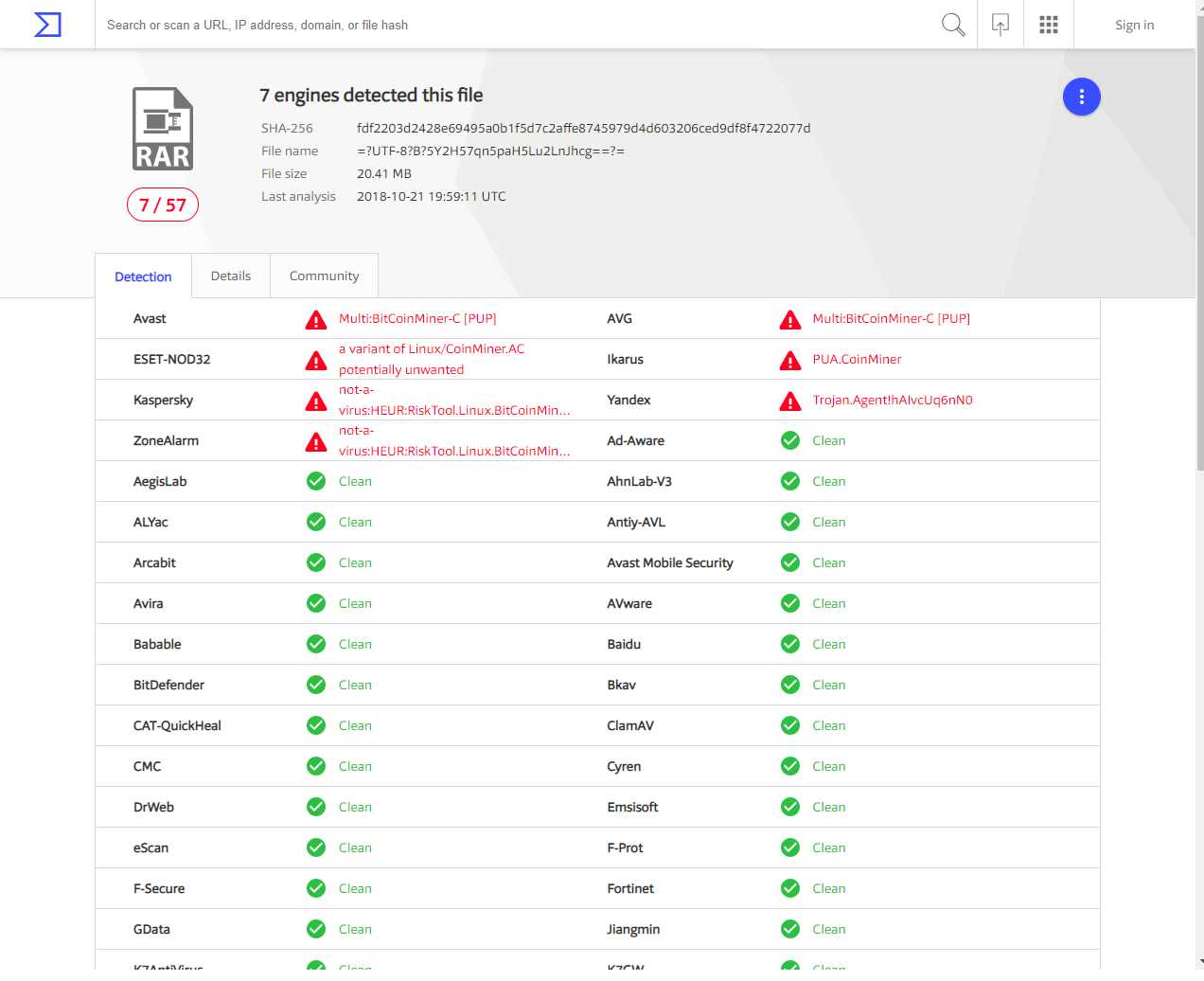Click the ESET-NOD32 warning triangle icon
The image size is (1204, 981).
click(x=316, y=361)
